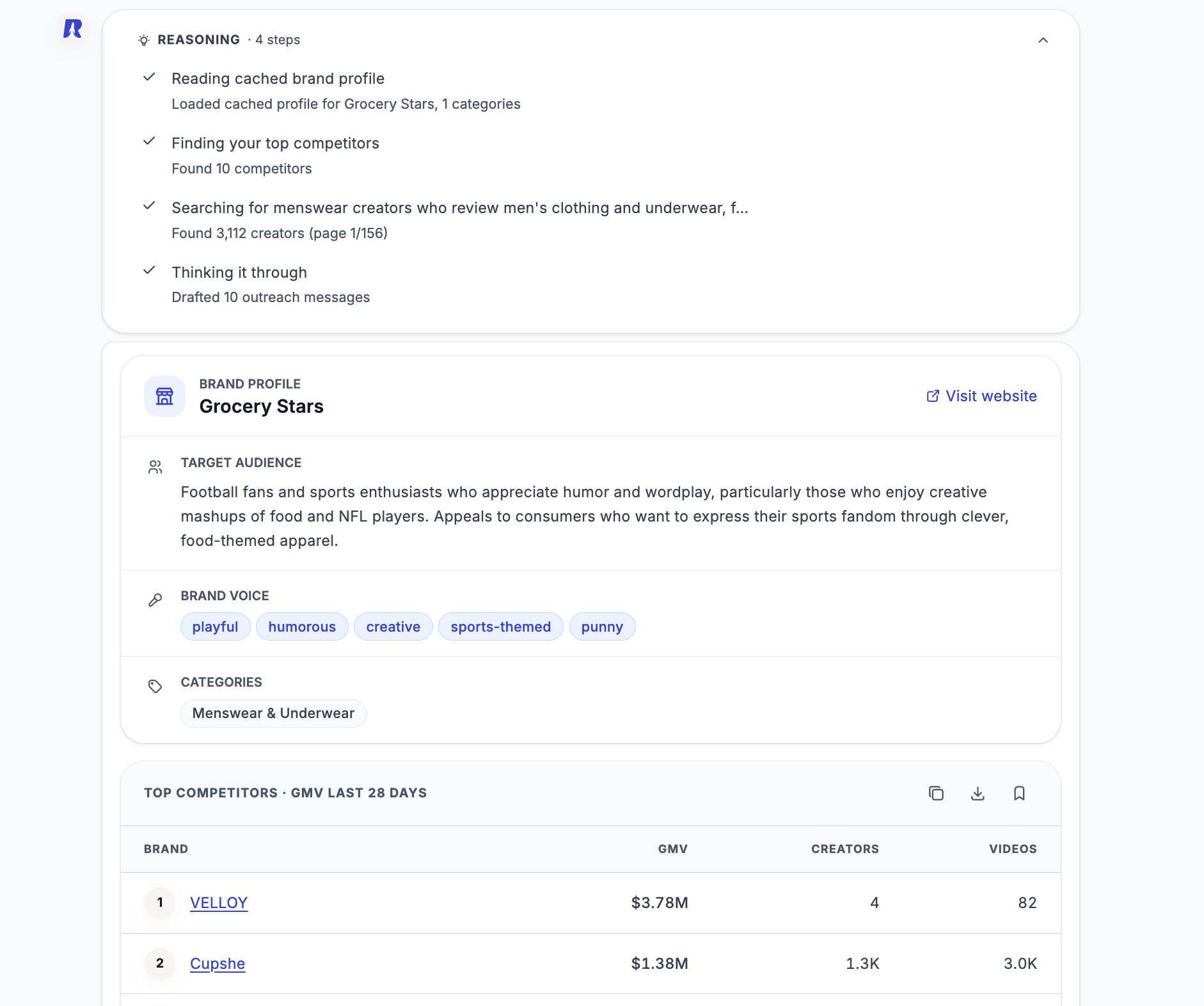Click the BRAND column header

click(x=166, y=849)
